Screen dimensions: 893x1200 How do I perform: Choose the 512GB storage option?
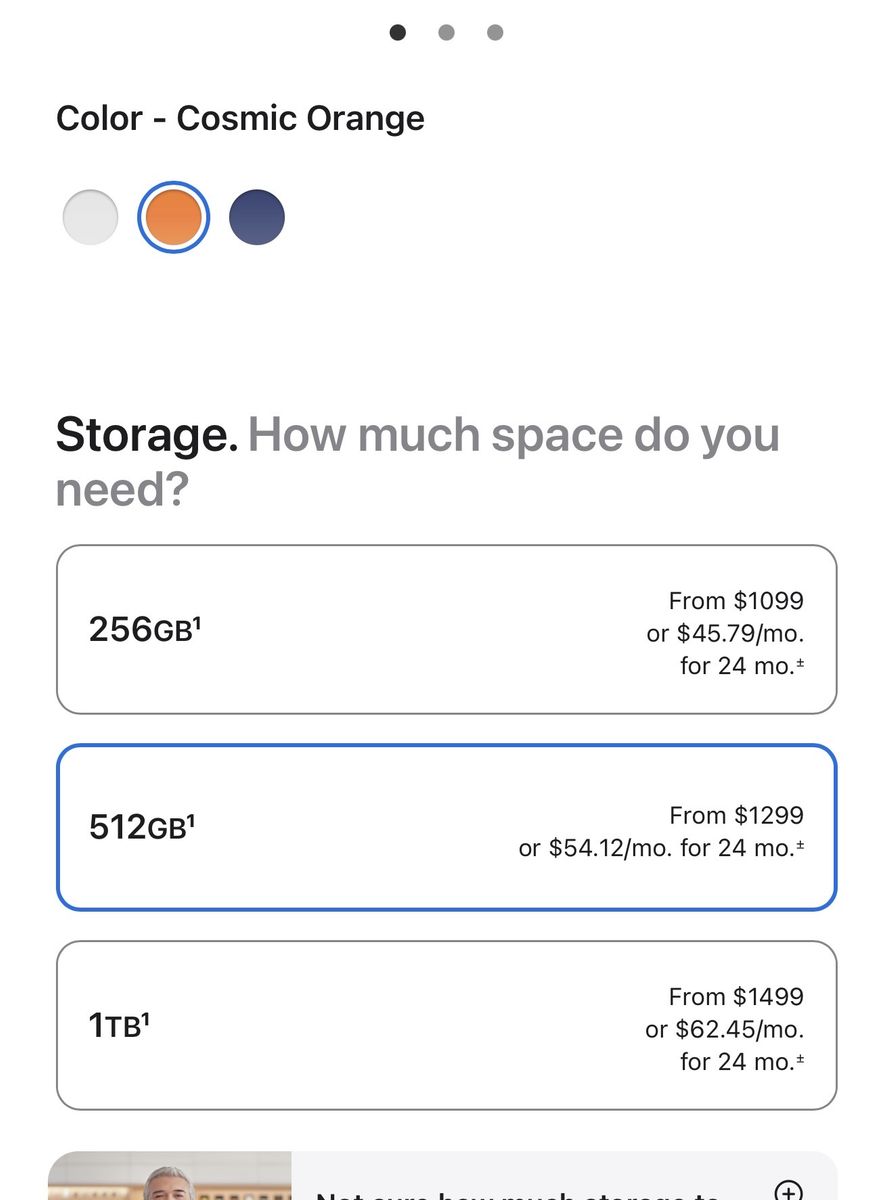point(446,827)
